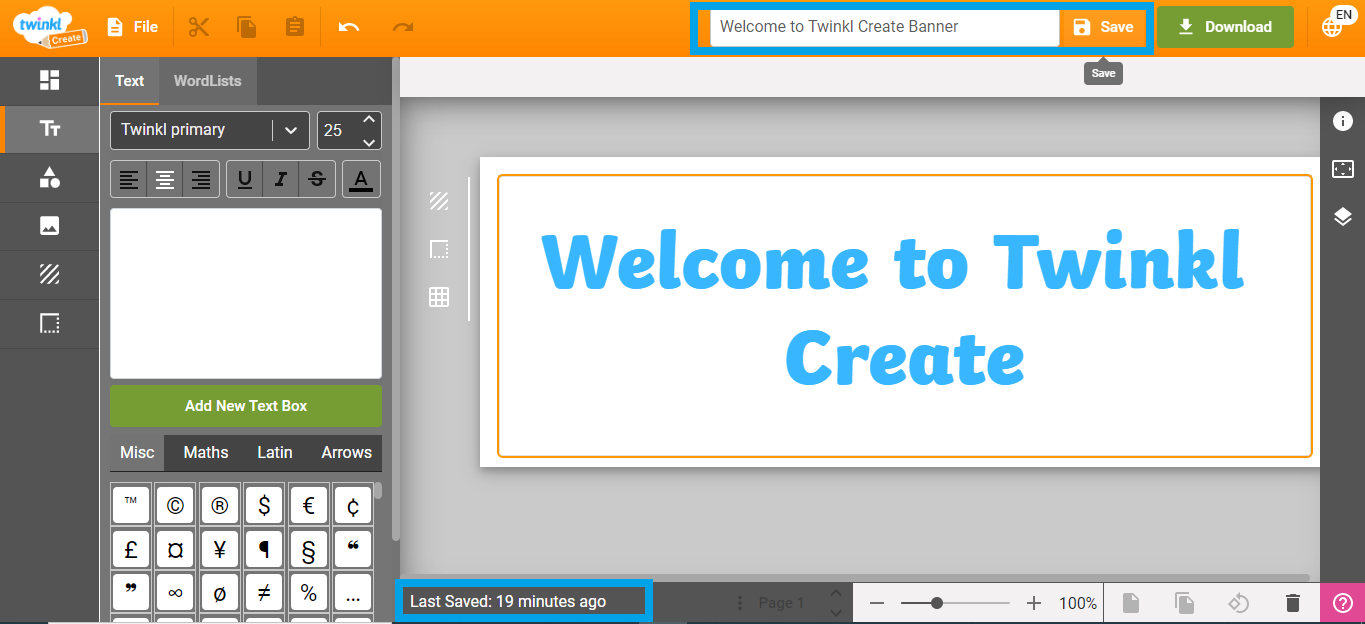Viewport: 1365px width, 624px height.
Task: Save the banner design
Action: point(1103,27)
